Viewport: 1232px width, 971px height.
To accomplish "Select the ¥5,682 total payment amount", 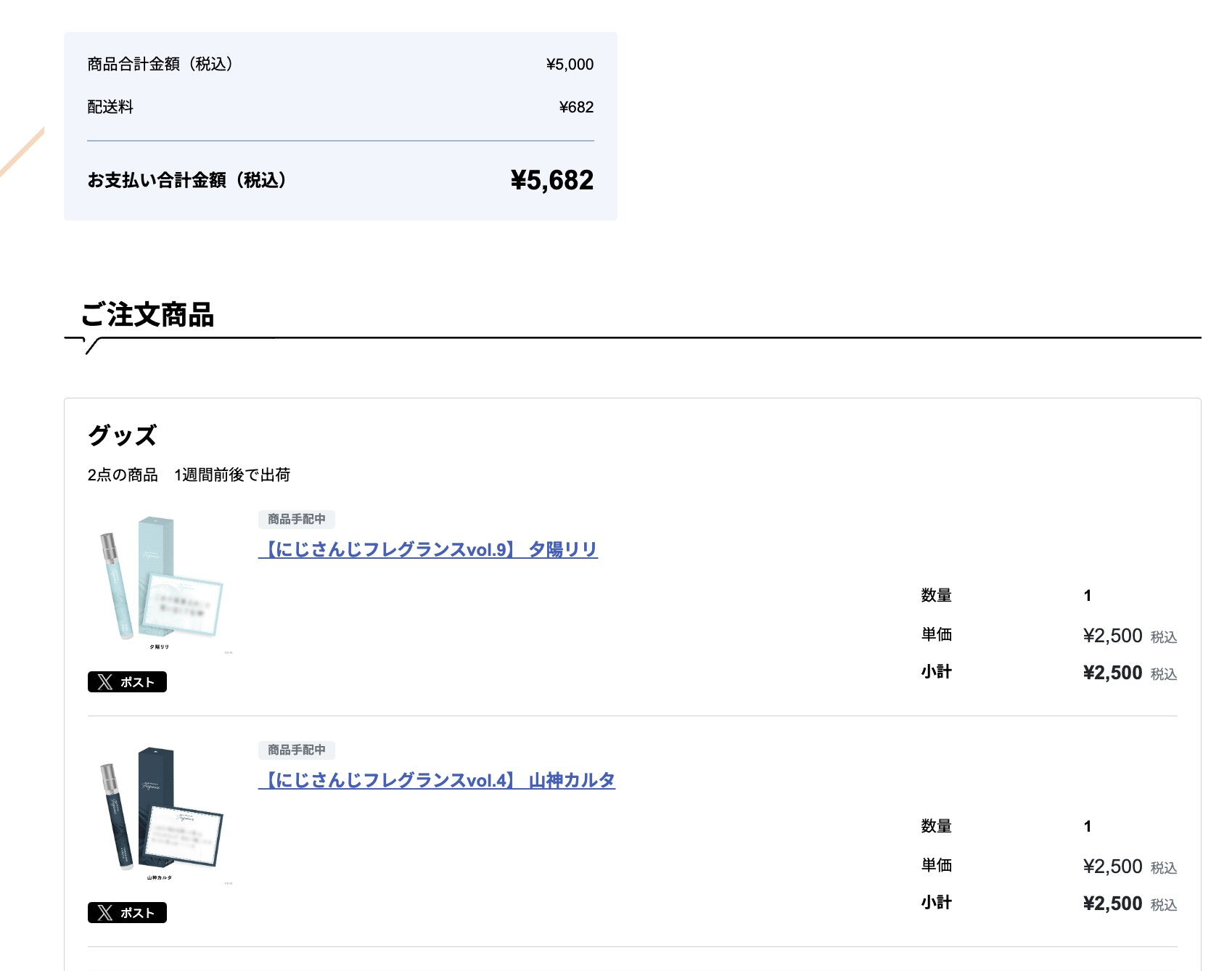I will pos(552,180).
